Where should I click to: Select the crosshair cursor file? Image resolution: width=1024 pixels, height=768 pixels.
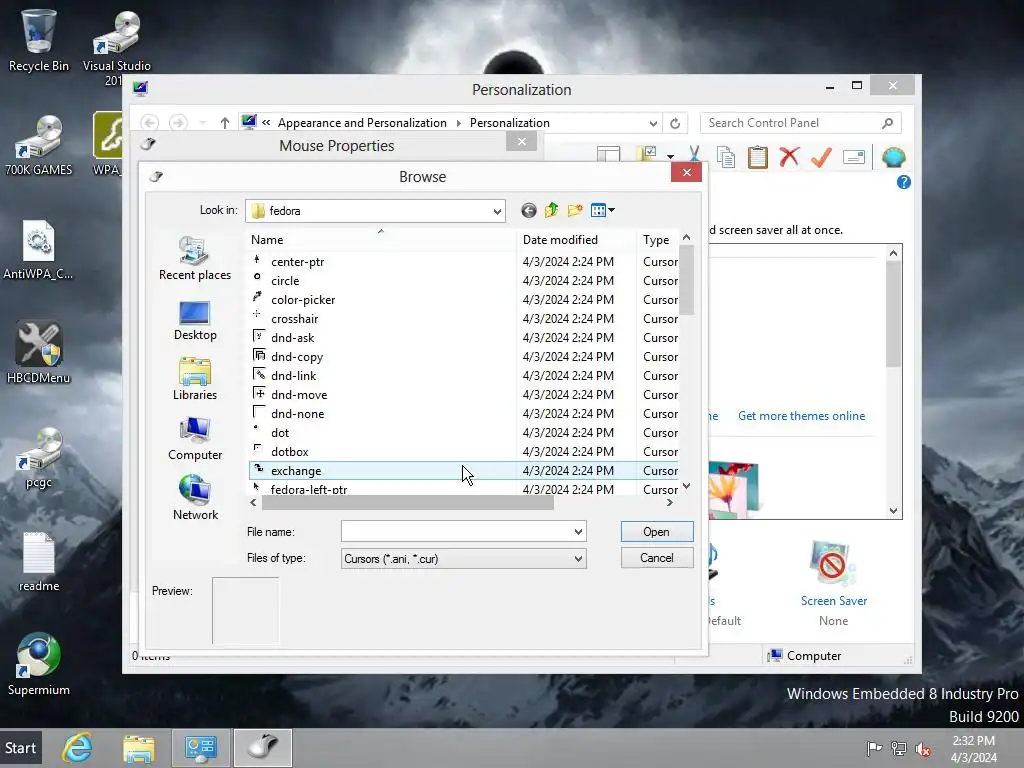294,319
